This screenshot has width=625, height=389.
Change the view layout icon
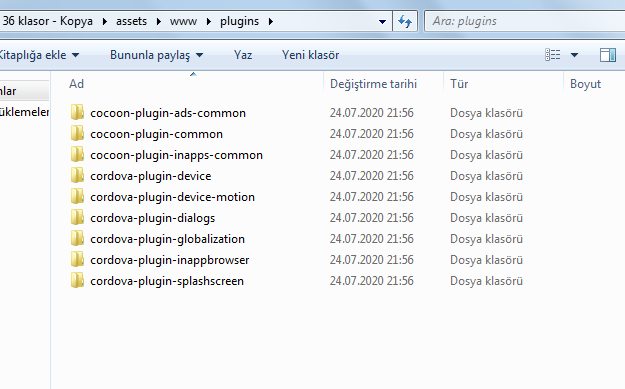tap(552, 55)
